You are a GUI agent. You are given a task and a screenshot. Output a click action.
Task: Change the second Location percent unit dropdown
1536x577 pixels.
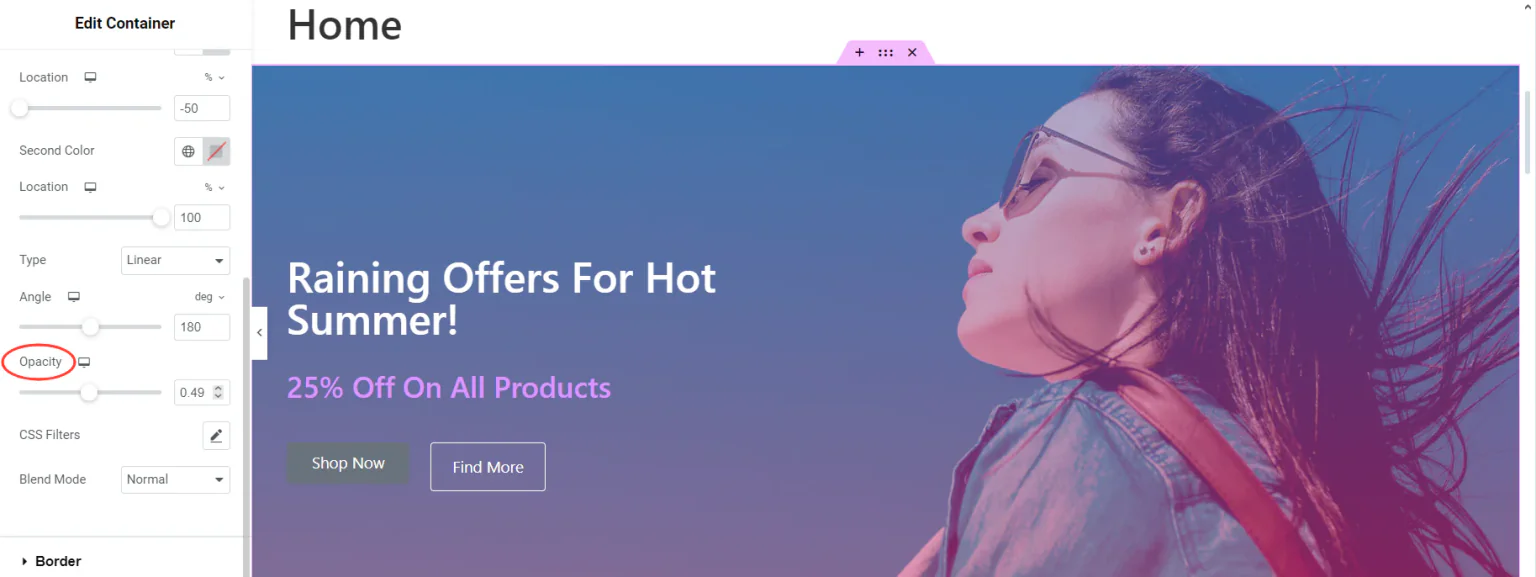coord(215,187)
